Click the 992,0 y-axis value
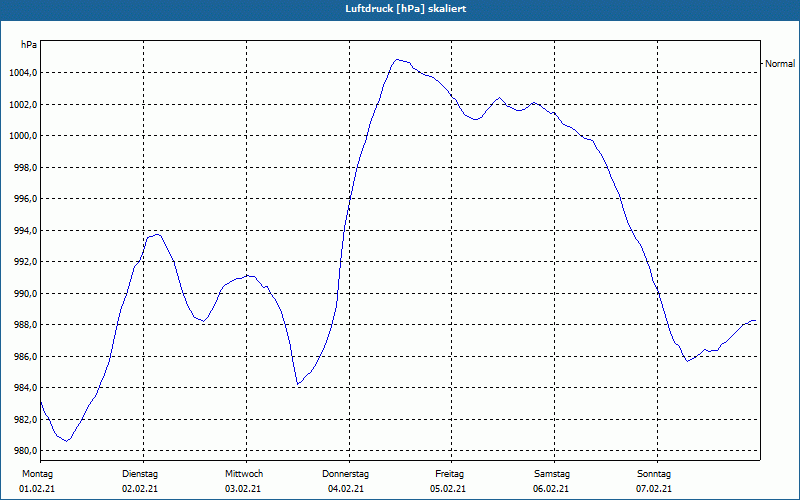Screen dimensions: 800x500 [25, 262]
